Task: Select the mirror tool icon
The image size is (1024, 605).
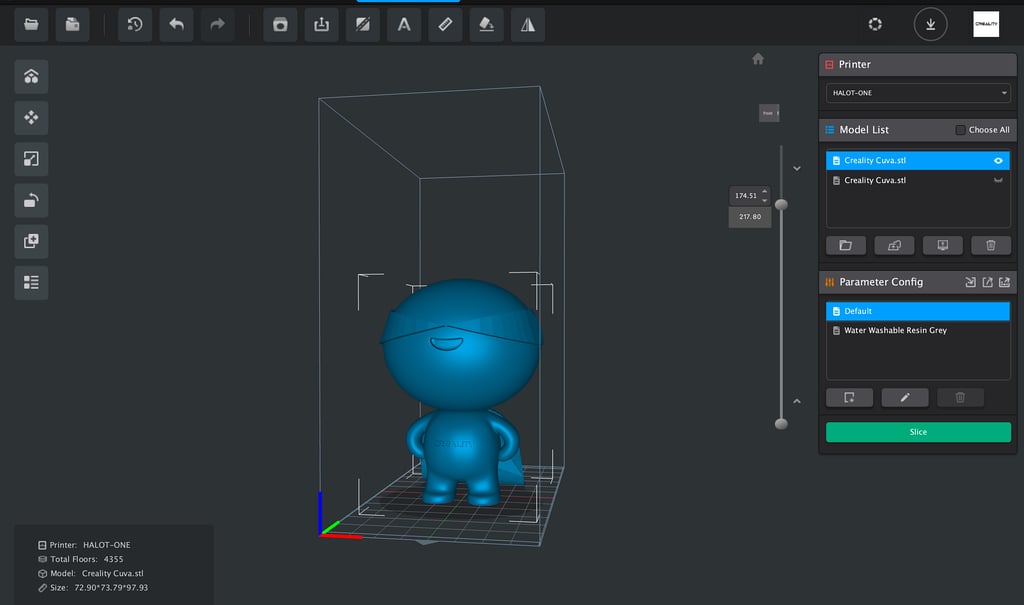Action: point(528,25)
